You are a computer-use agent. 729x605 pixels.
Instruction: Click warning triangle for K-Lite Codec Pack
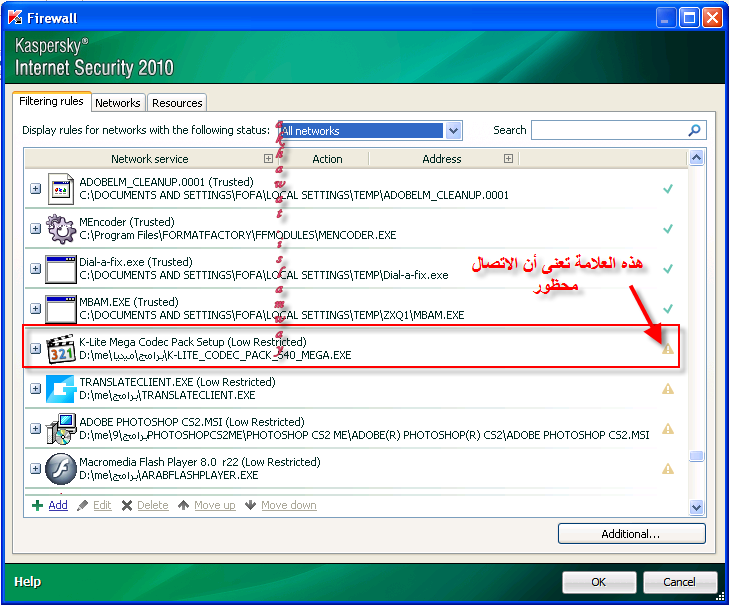pyautogui.click(x=668, y=349)
